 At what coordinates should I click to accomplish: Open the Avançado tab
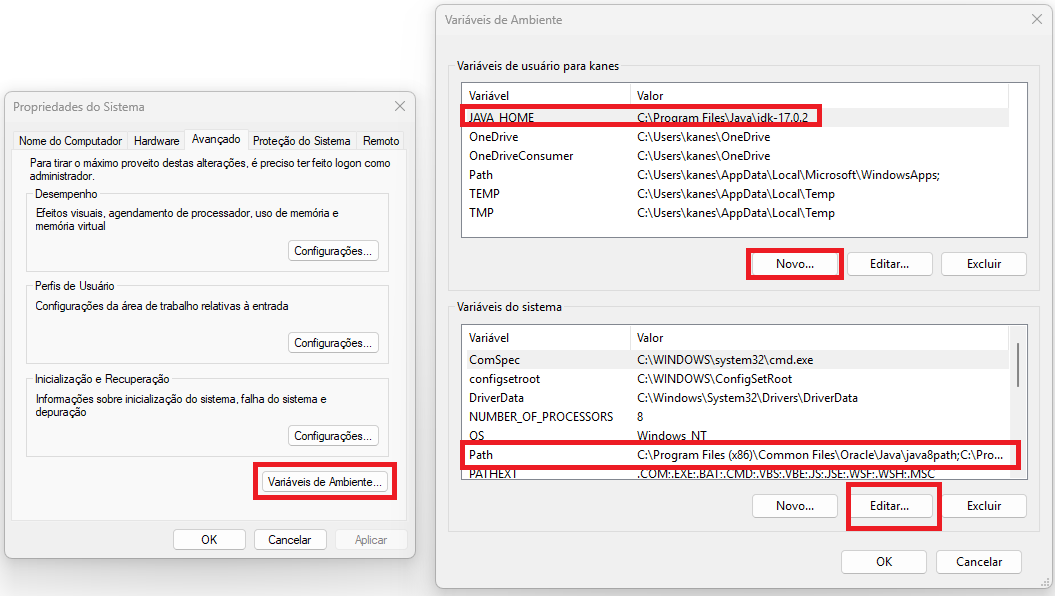pyautogui.click(x=215, y=141)
